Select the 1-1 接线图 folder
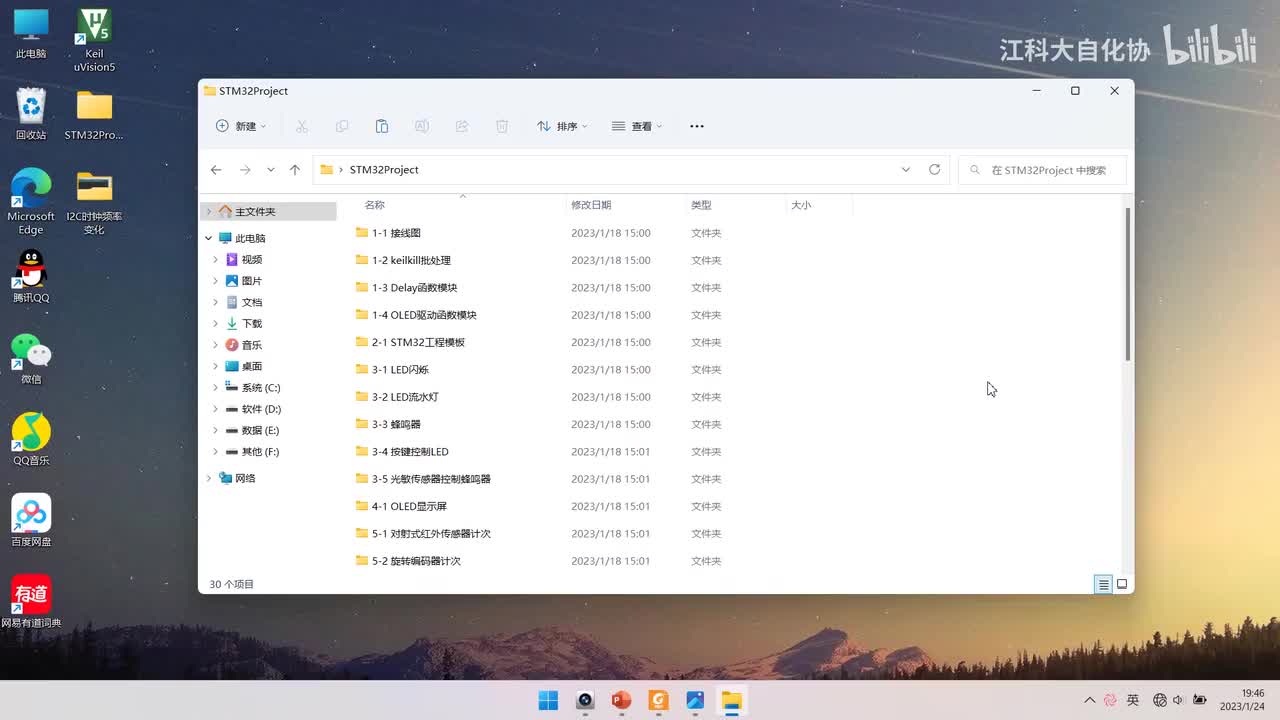The width and height of the screenshot is (1280, 720). coord(388,233)
